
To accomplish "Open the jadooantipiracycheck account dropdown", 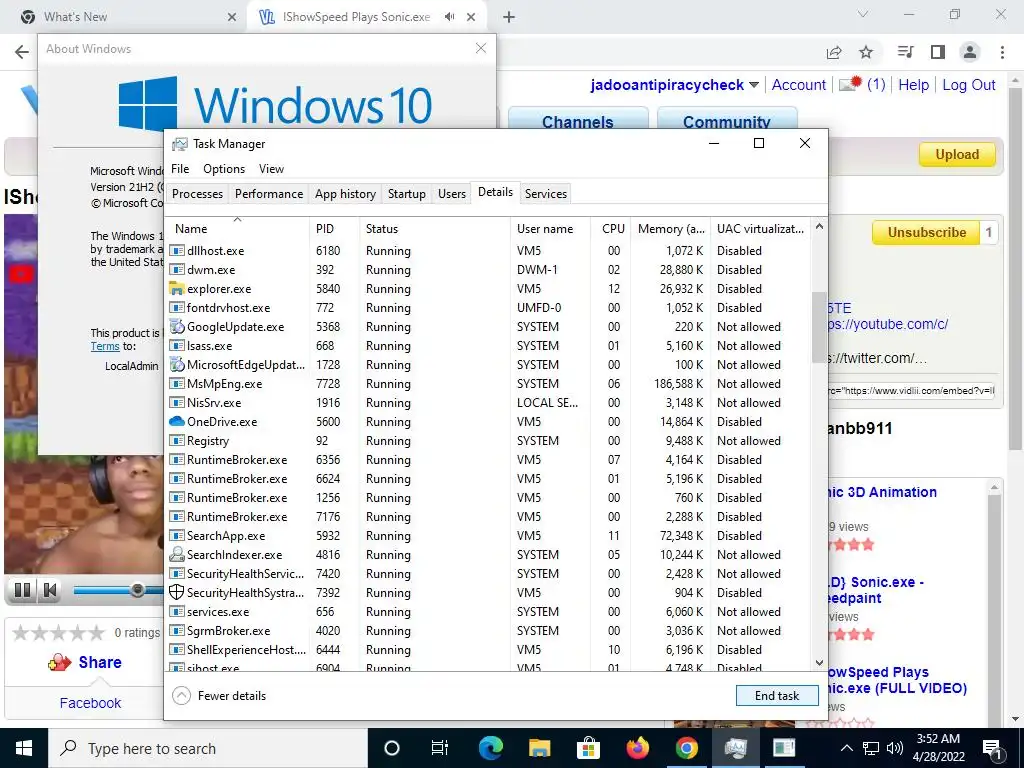I will [754, 85].
